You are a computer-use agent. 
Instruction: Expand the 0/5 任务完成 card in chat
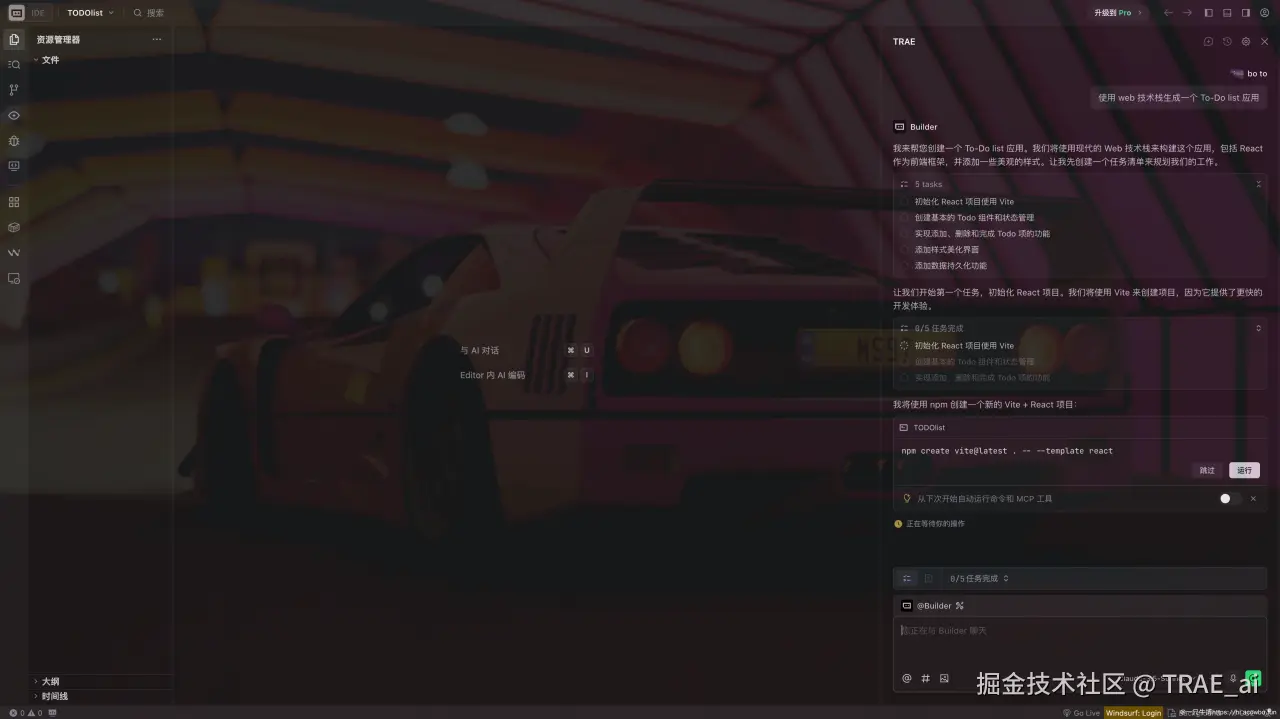point(1258,328)
